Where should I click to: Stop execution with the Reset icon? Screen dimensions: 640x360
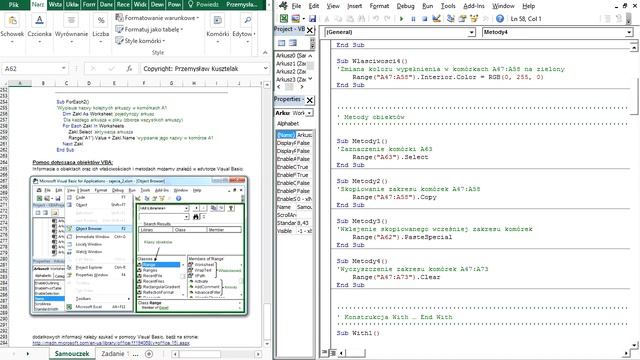point(424,18)
